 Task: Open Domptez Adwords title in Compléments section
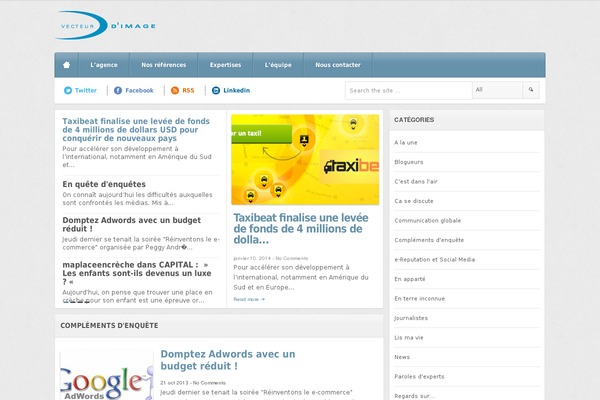pos(228,360)
